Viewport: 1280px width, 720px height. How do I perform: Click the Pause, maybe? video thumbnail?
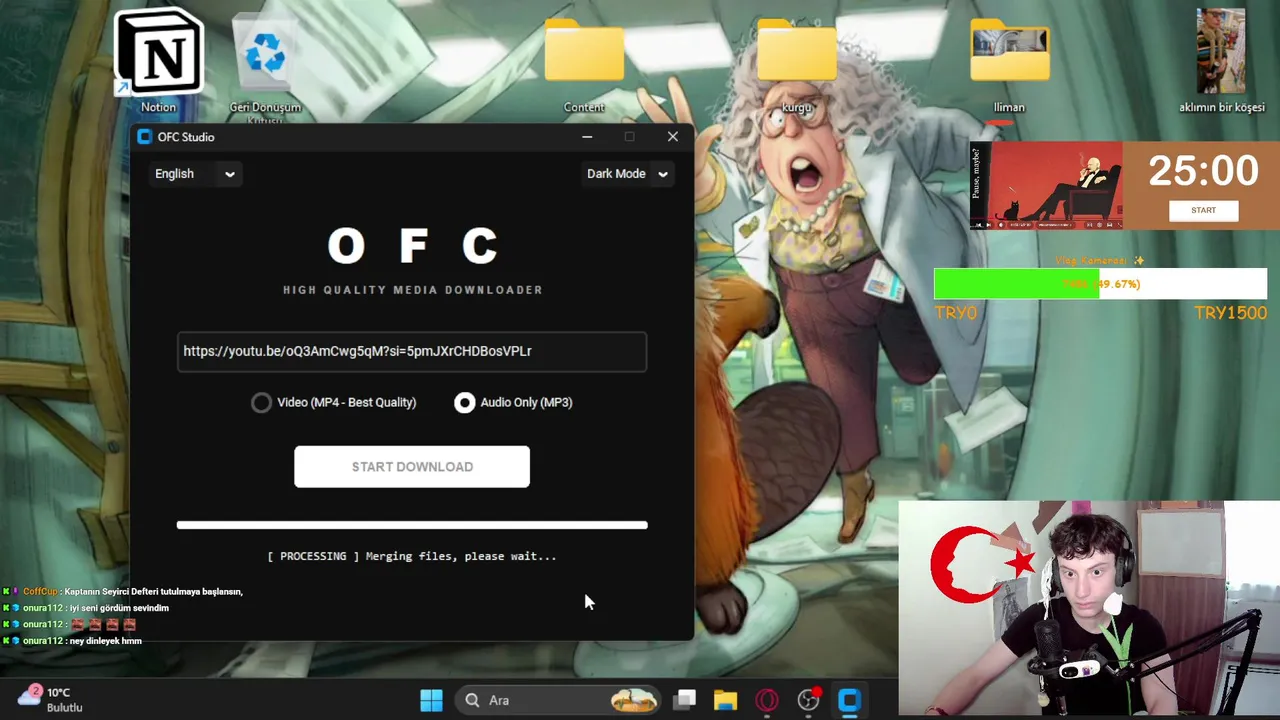[1045, 186]
